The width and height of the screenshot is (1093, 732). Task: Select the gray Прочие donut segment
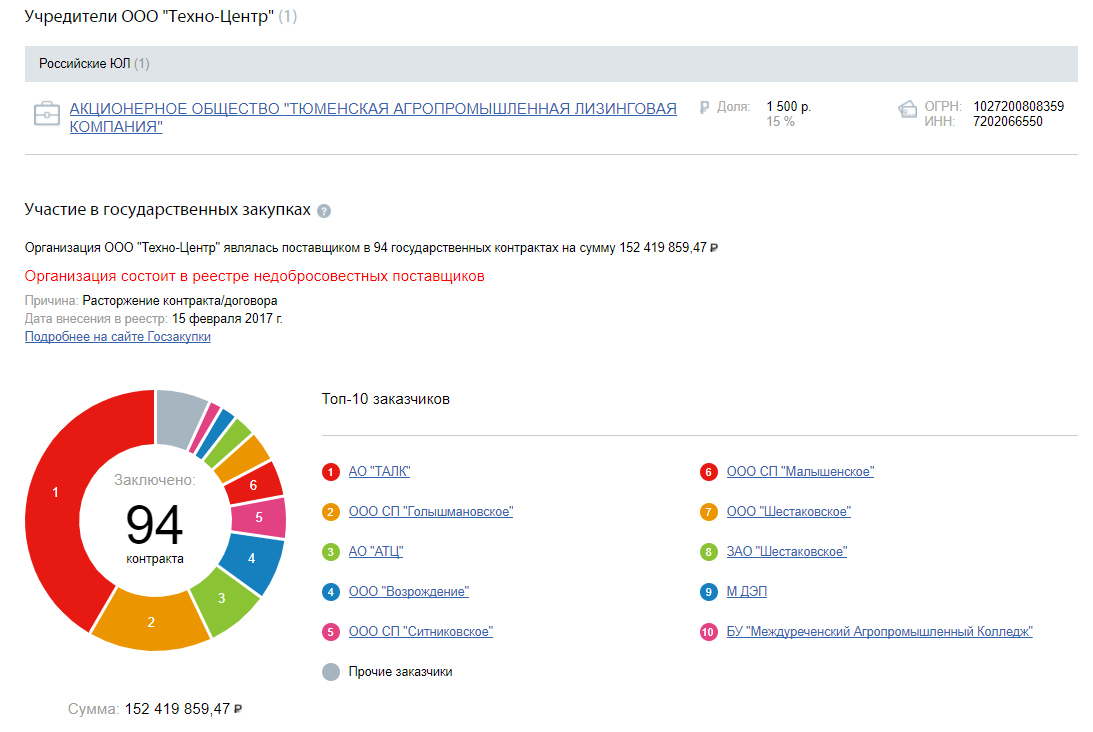(x=178, y=416)
